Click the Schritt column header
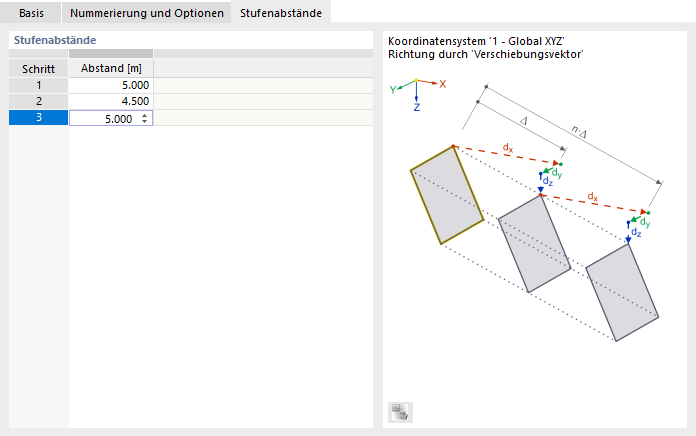This screenshot has width=696, height=436. (x=39, y=68)
